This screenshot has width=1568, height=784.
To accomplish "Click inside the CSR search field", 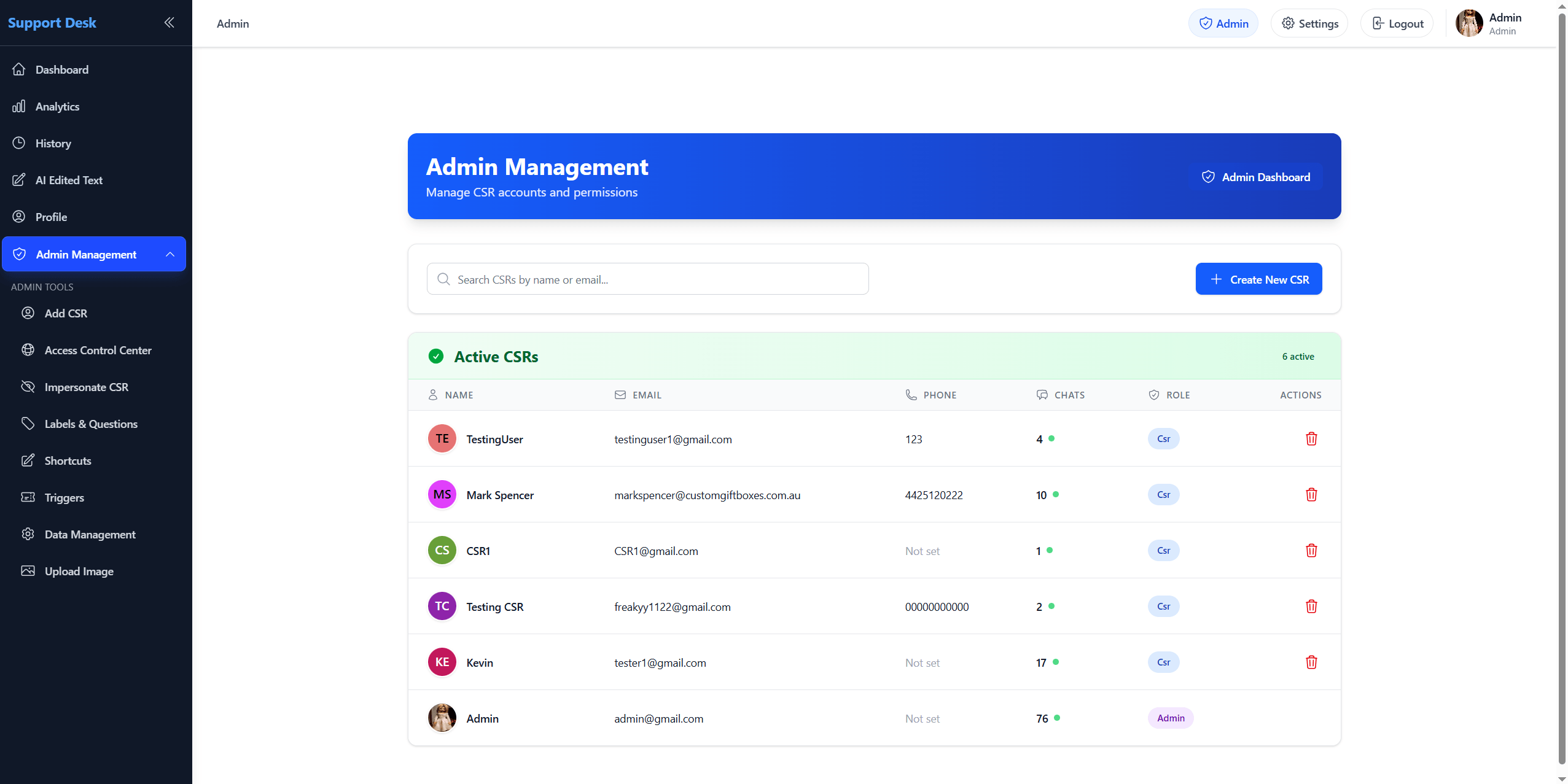I will point(647,279).
